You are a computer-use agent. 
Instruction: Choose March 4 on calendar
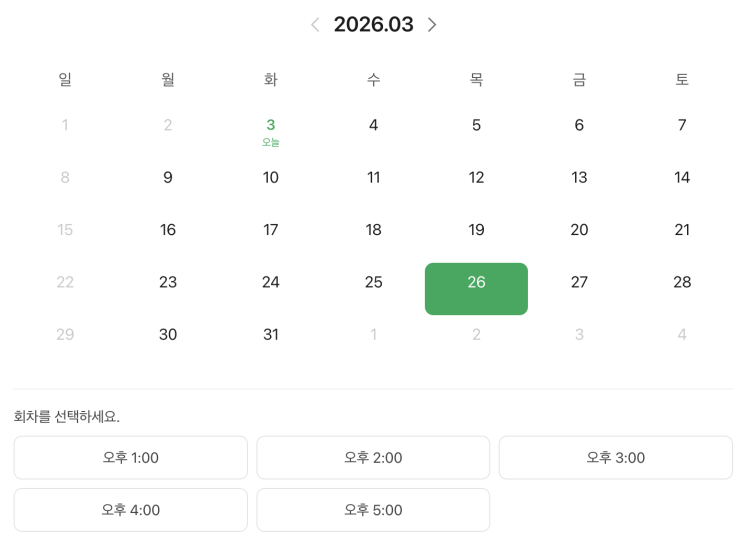pyautogui.click(x=374, y=126)
